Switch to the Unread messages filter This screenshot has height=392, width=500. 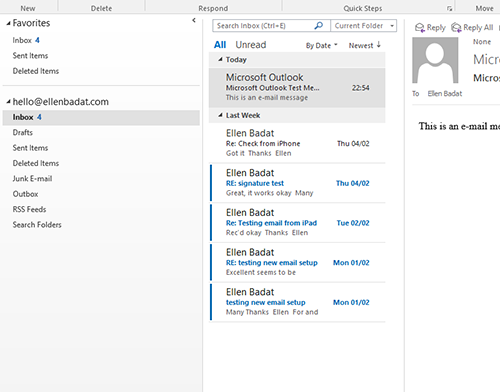point(251,45)
